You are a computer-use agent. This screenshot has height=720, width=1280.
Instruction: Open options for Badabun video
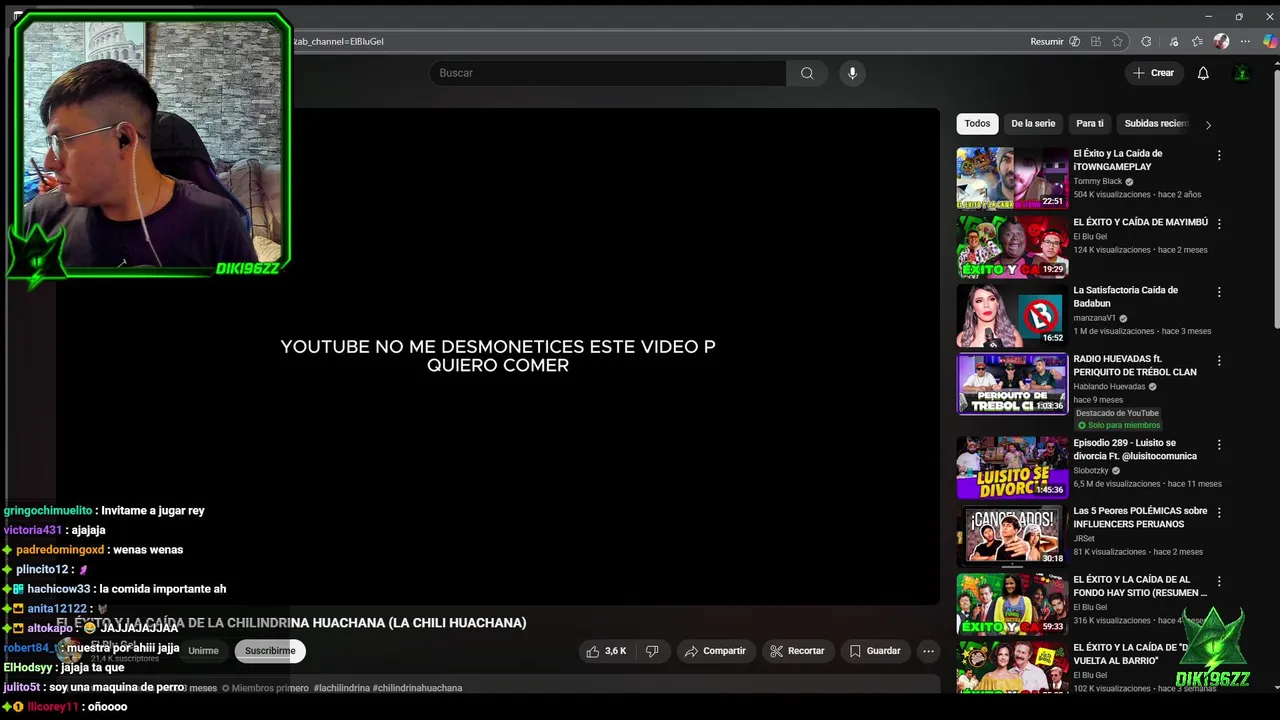coord(1218,292)
